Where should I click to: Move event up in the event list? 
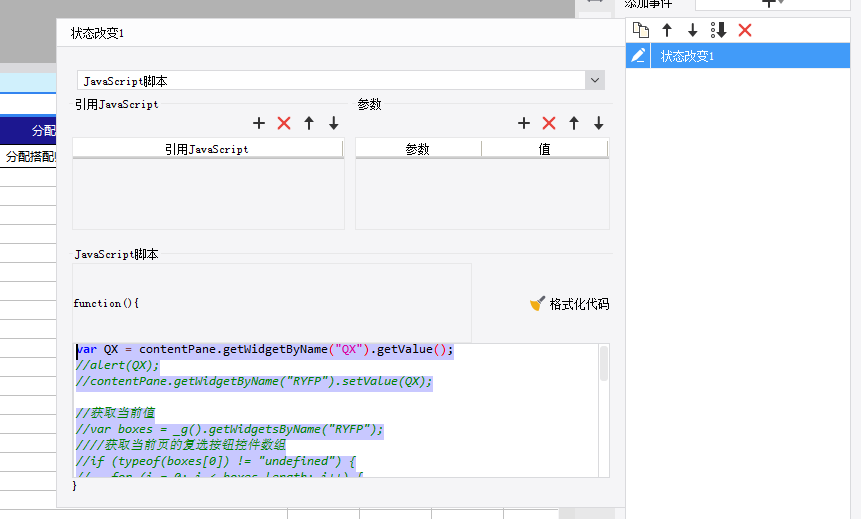(667, 30)
